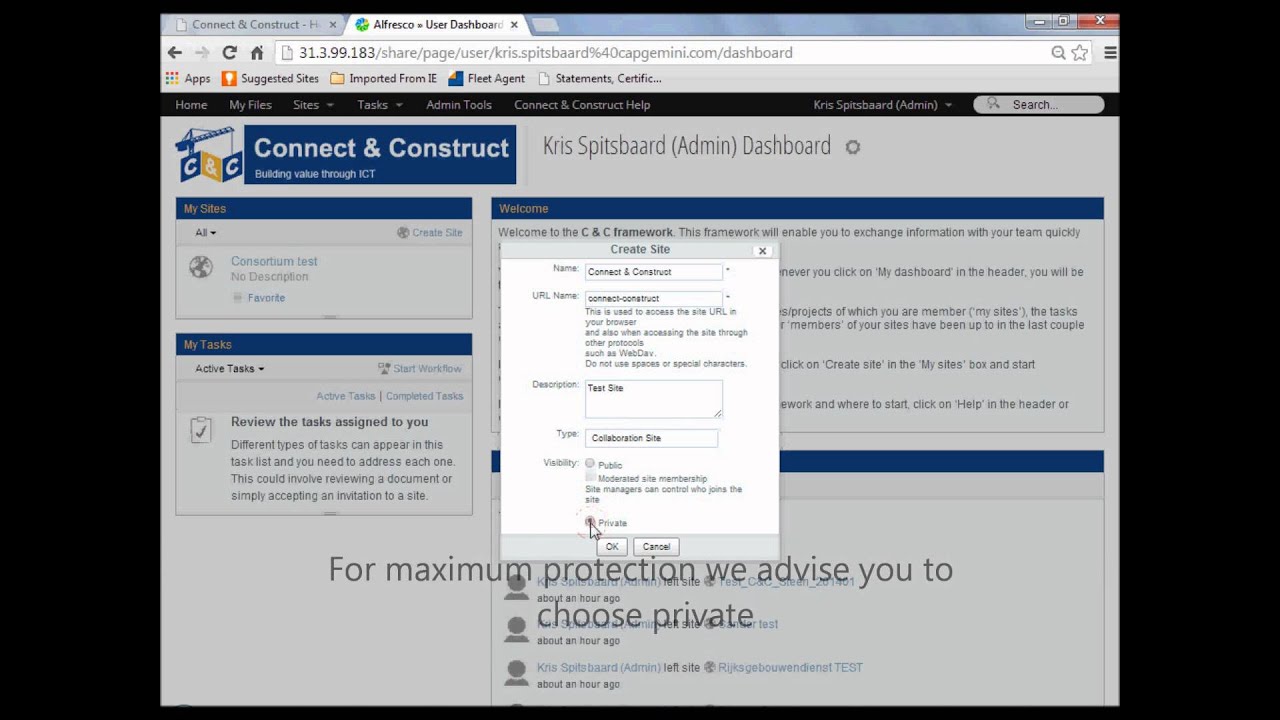This screenshot has width=1280, height=720.
Task: Click the Consortium test globe icon
Action: click(201, 267)
